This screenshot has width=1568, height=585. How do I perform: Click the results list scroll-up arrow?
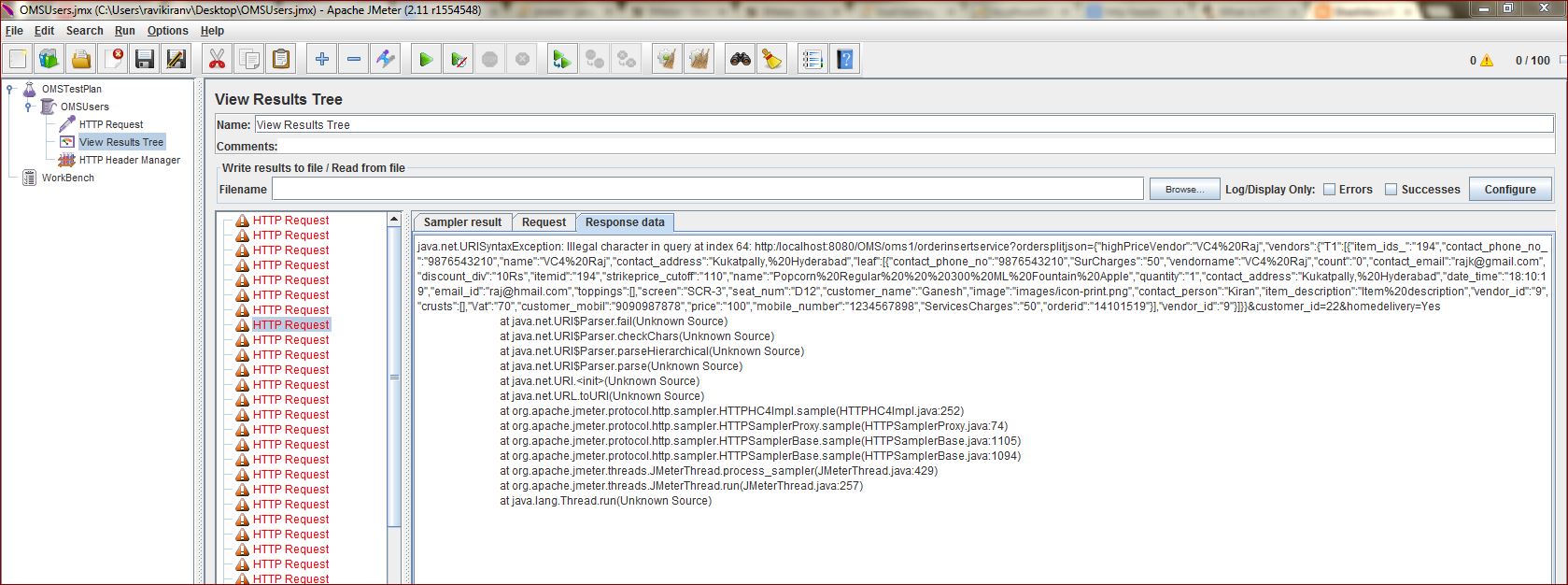pyautogui.click(x=394, y=220)
